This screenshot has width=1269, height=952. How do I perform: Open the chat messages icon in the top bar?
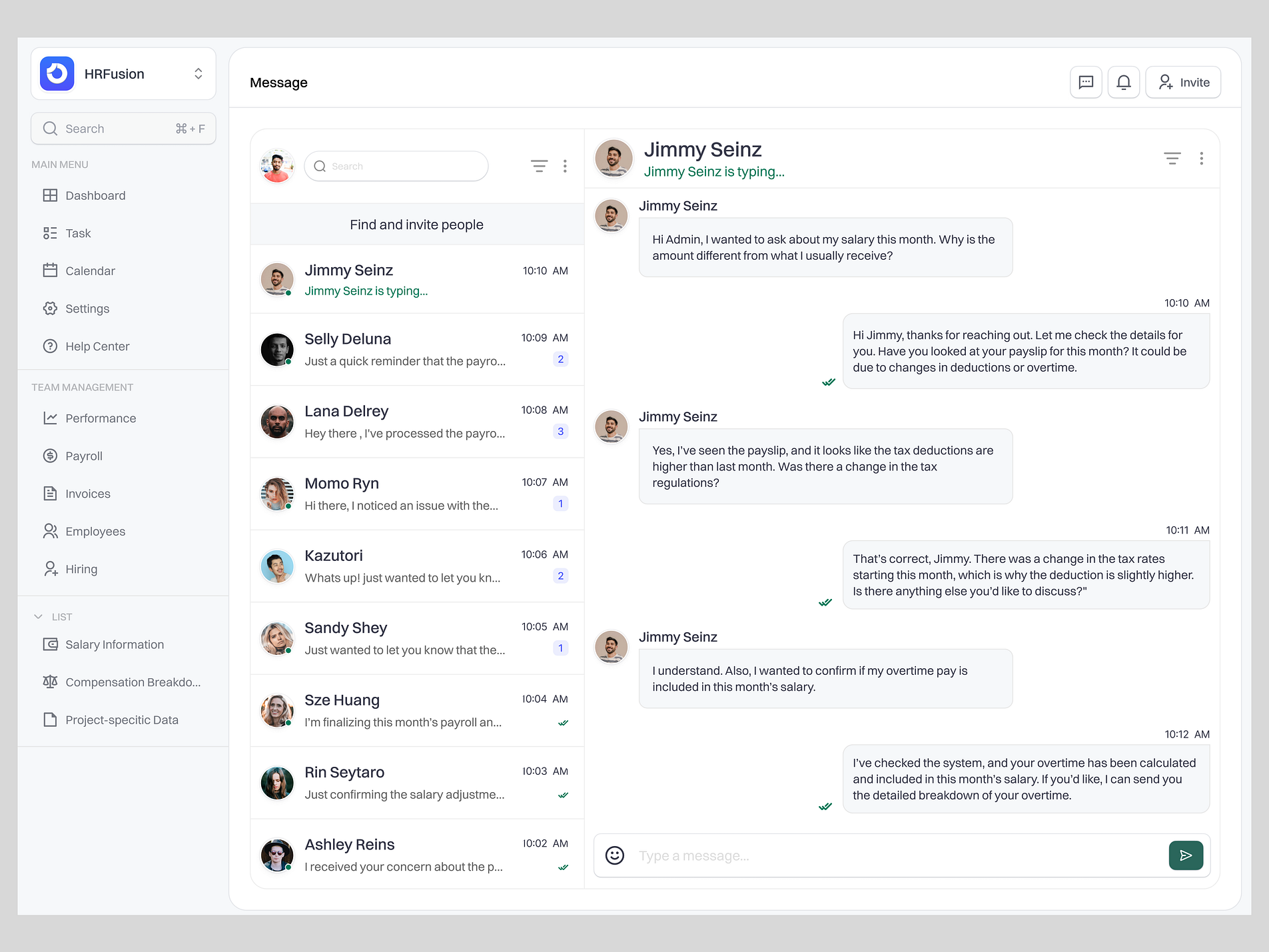(1086, 82)
